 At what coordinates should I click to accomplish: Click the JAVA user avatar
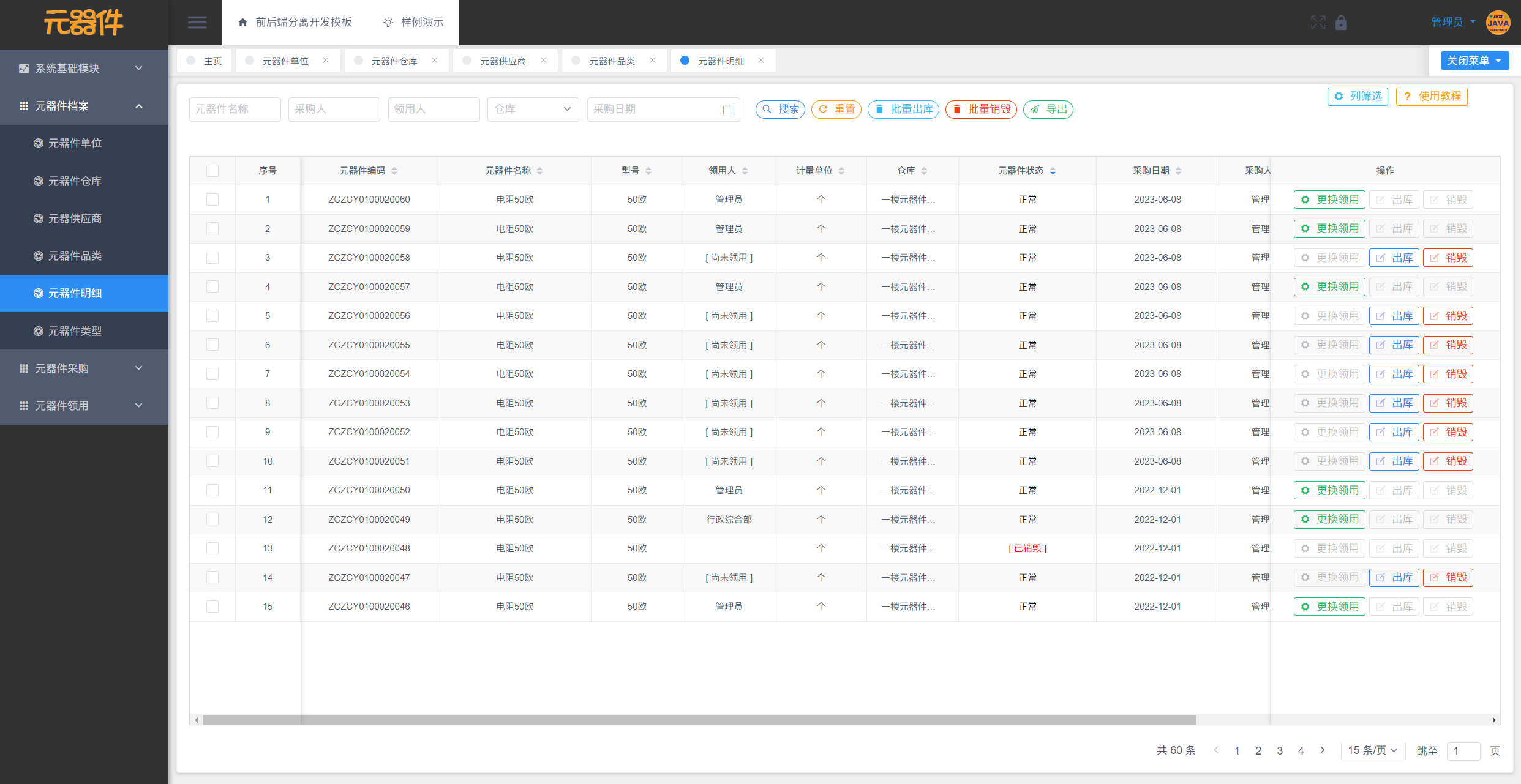tap(1498, 23)
